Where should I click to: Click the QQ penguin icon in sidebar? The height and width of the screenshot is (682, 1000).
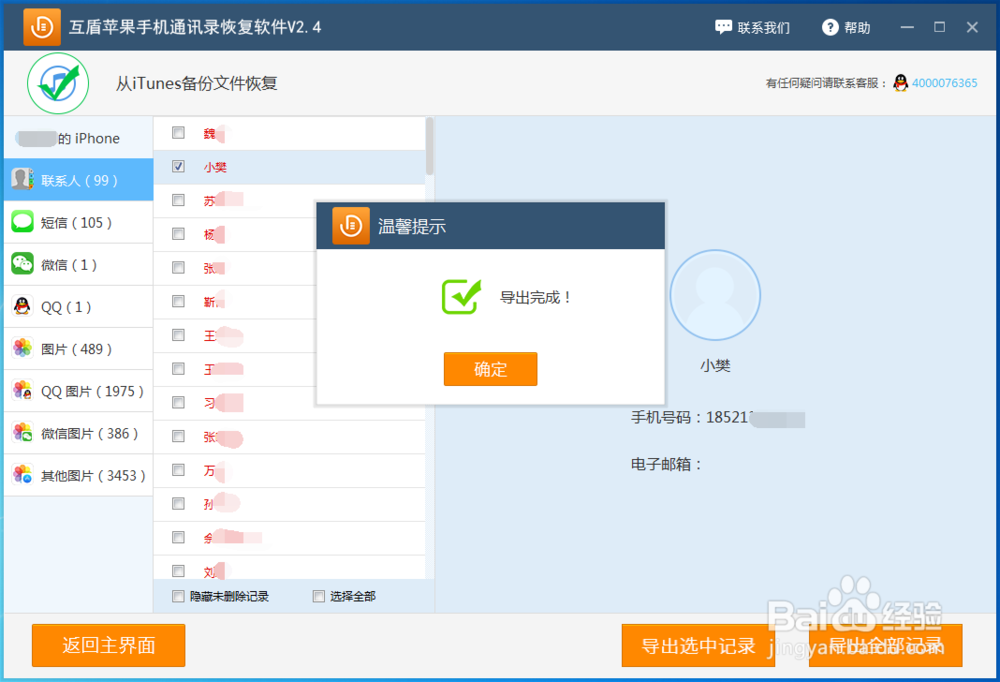[22, 306]
